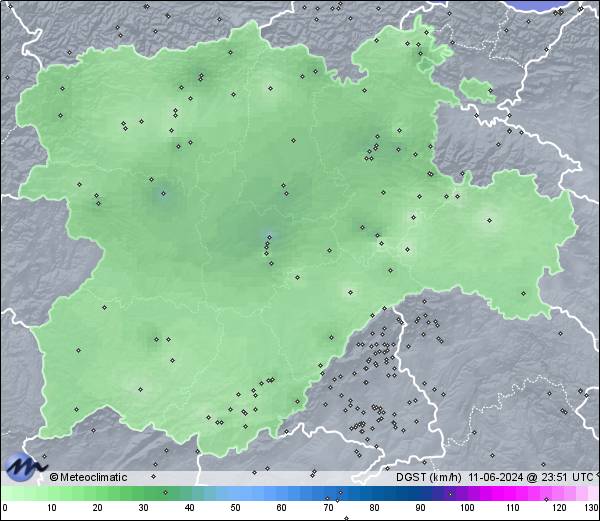Viewport: 600px width, 521px height.
Task: Open the © Meteoclimatic copyright link
Action: pos(89,477)
